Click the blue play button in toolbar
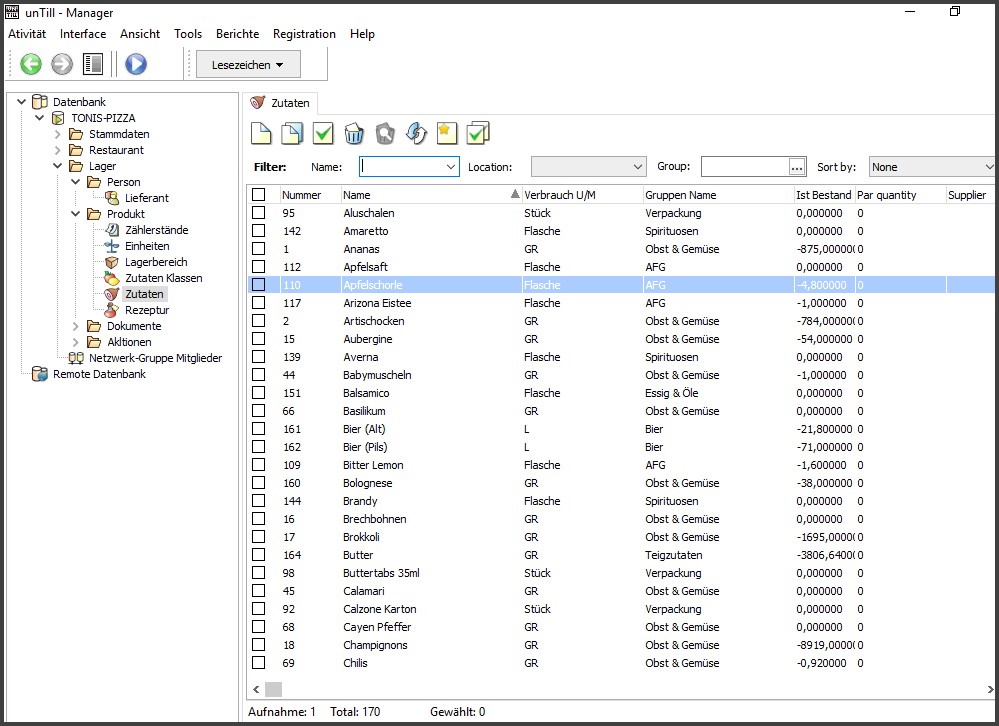Image resolution: width=999 pixels, height=726 pixels. click(136, 64)
